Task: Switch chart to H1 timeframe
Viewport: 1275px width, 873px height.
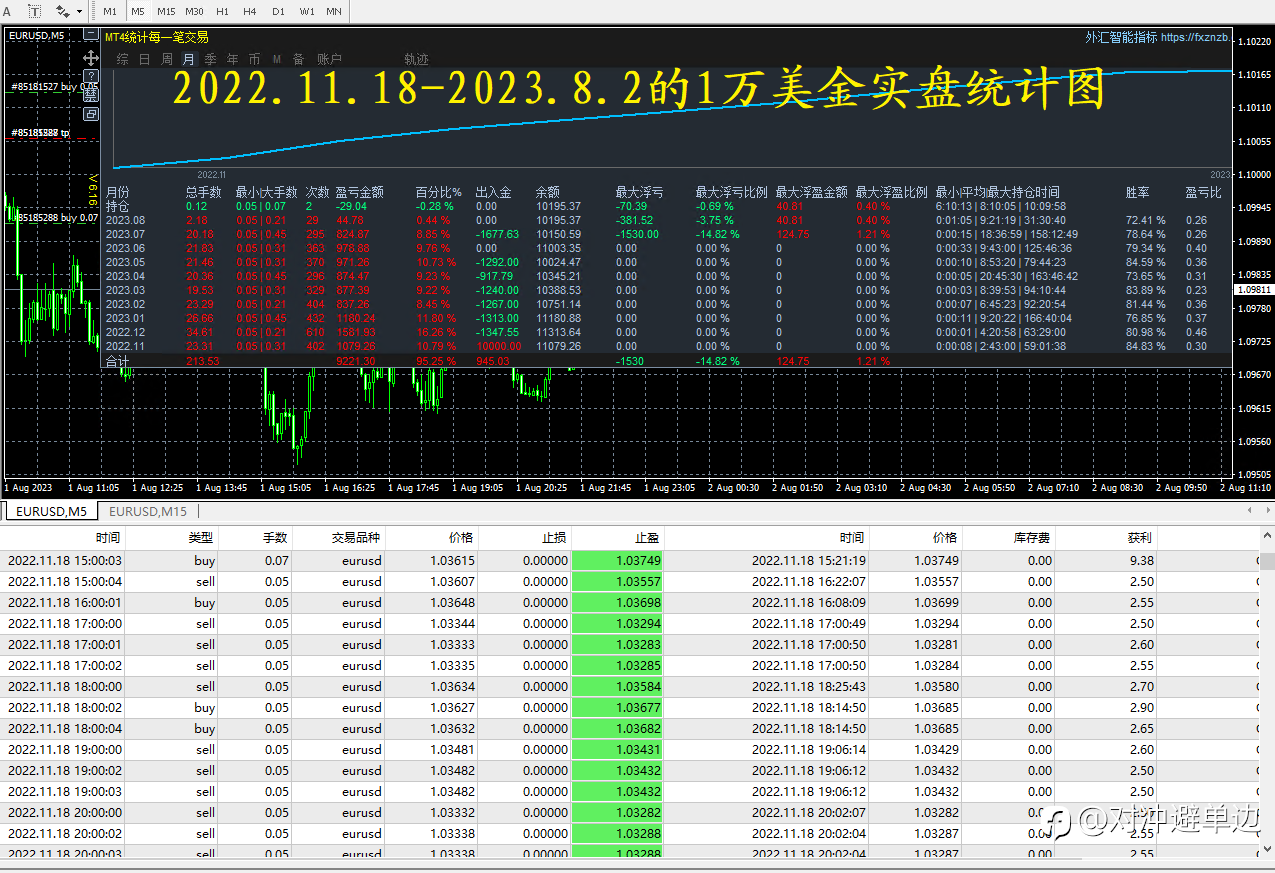Action: (x=222, y=12)
